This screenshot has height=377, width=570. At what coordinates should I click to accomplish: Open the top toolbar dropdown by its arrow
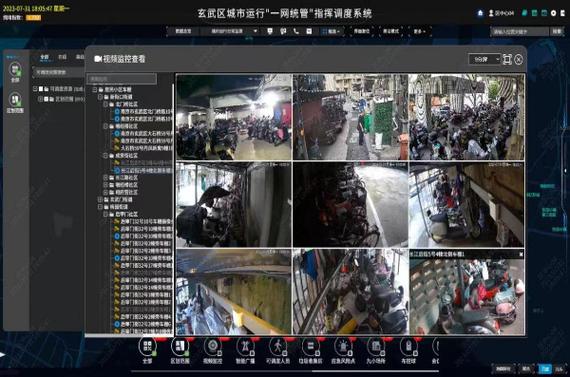256,31
